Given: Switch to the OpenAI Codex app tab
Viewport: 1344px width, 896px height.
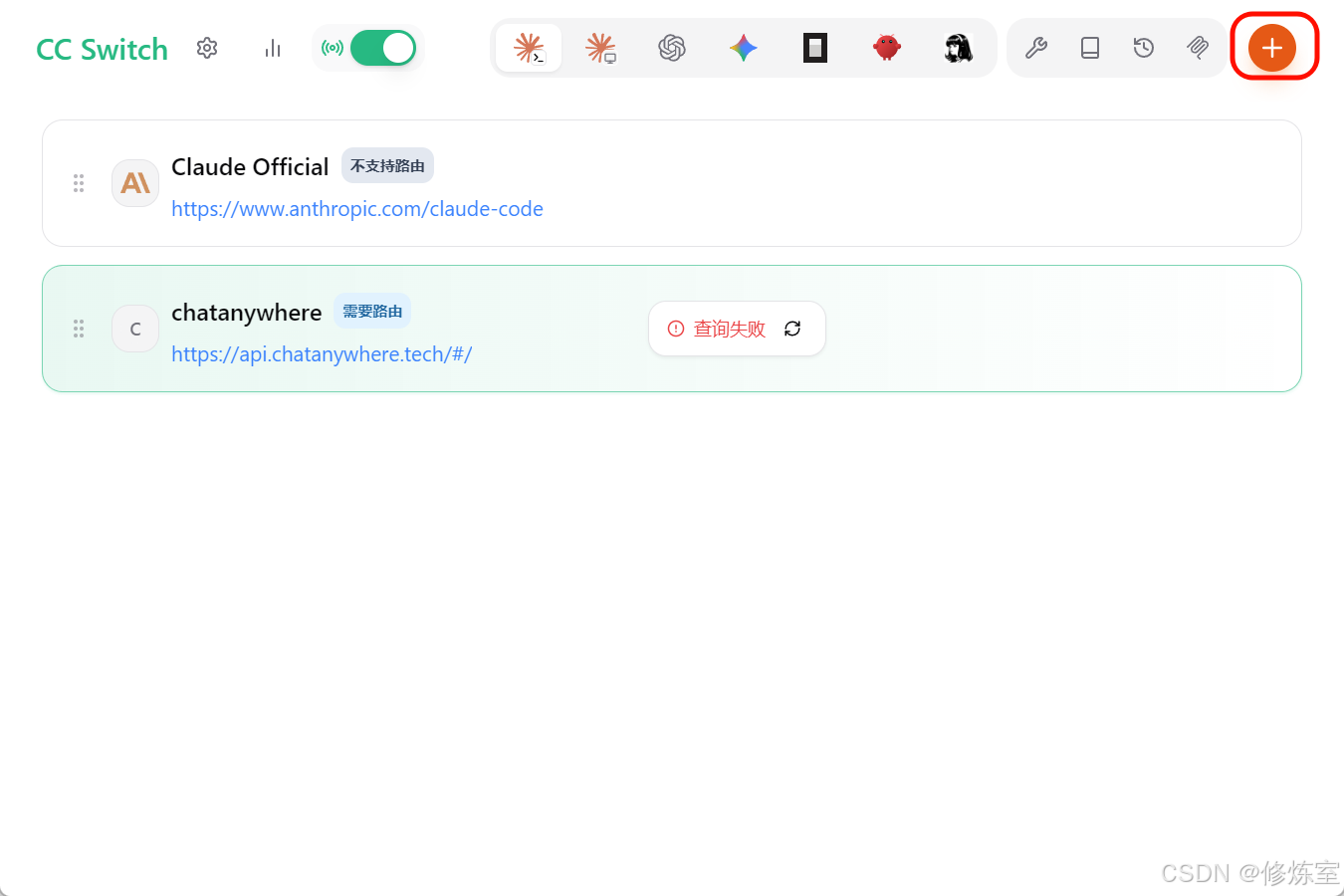Looking at the screenshot, I should click(672, 48).
